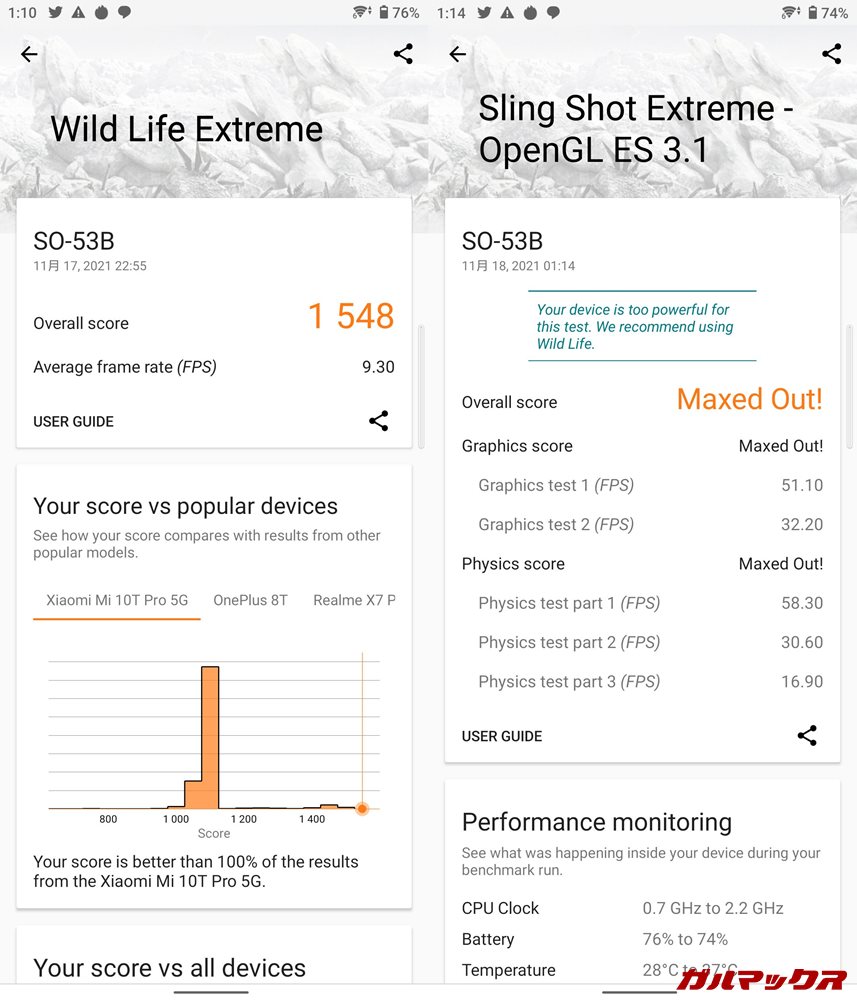This screenshot has width=857, height=1000.
Task: Tap the Performance monitoring heading
Action: click(597, 822)
